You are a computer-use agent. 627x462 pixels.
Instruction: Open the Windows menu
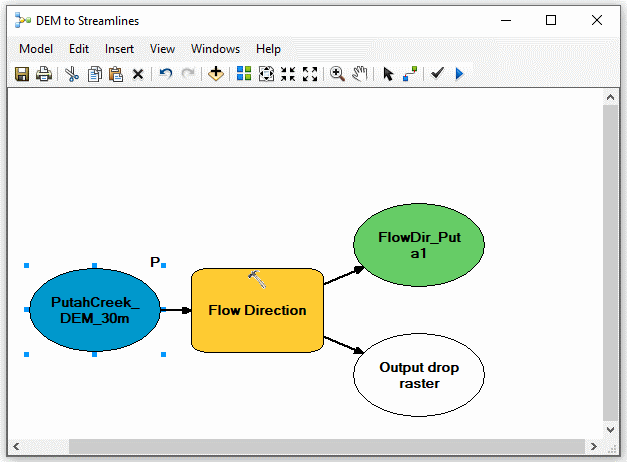pyautogui.click(x=216, y=49)
